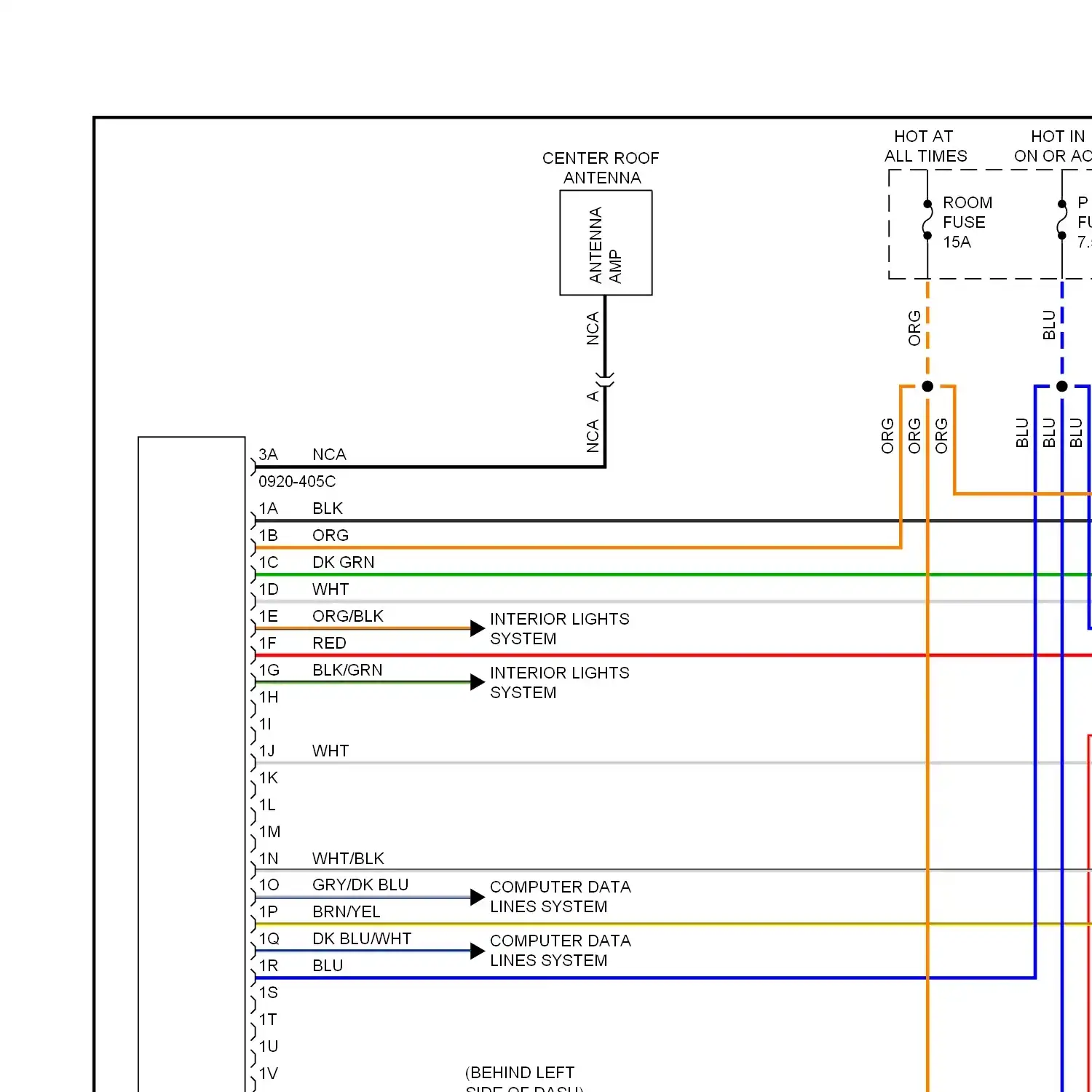Select pin label 1N
Screen dimensions: 1092x1092
(269, 859)
